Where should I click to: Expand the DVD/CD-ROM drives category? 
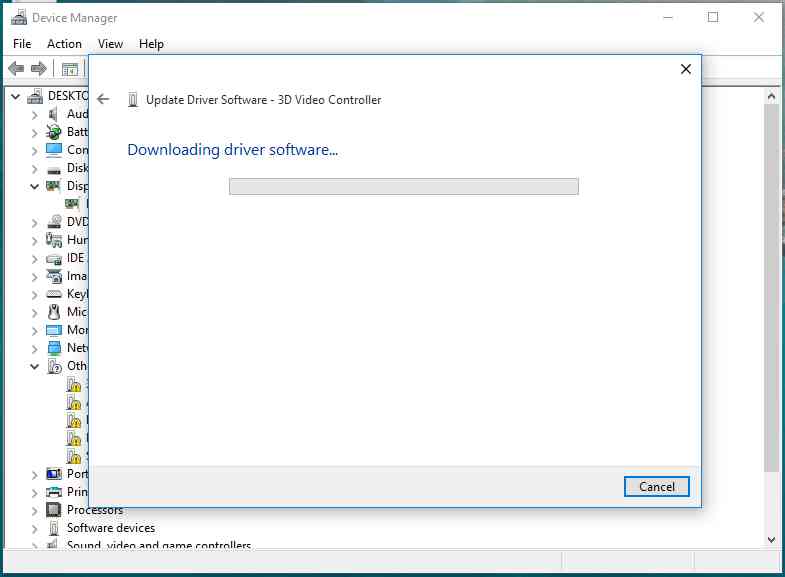point(34,223)
